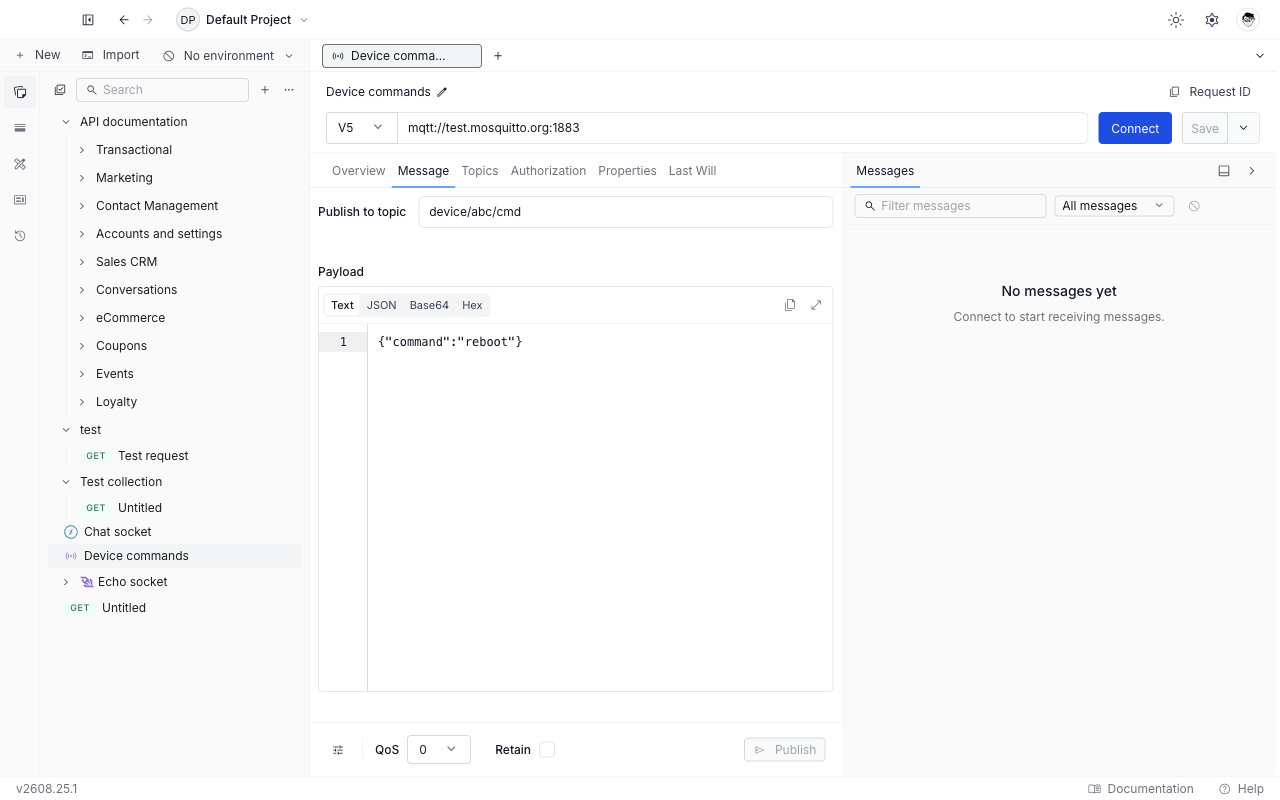The image size is (1280, 800).
Task: Click the Publish button
Action: click(x=785, y=750)
